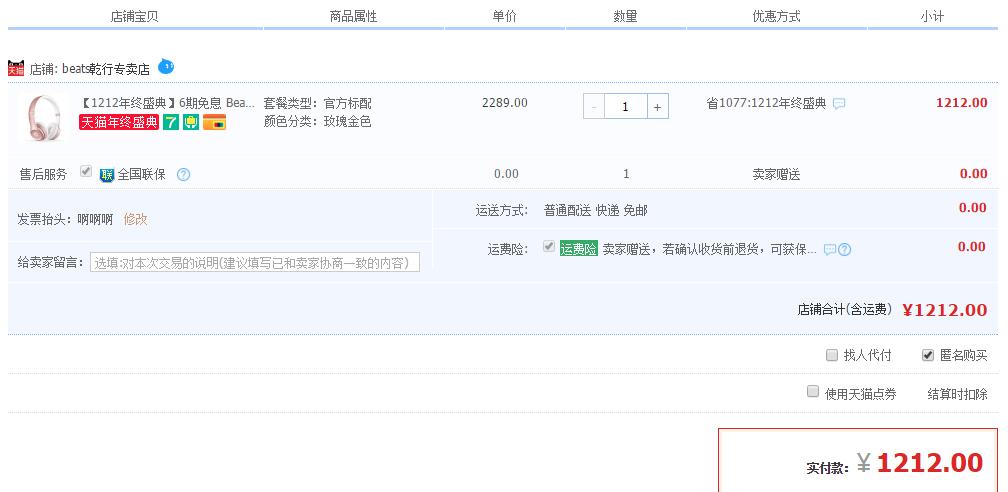The width and height of the screenshot is (1008, 492).
Task: Open help question mark for 运费险
Action: tap(845, 250)
